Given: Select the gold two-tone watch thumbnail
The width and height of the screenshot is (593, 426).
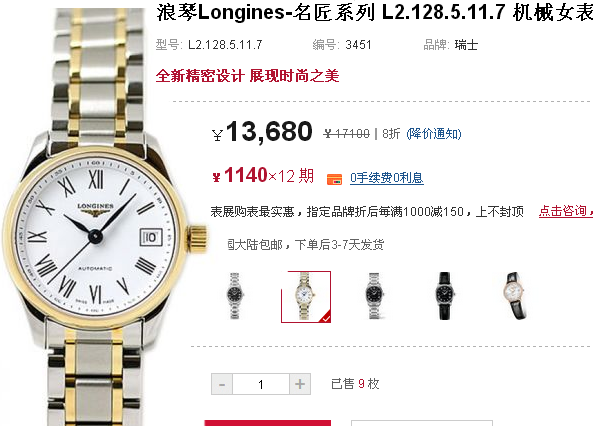Looking at the screenshot, I should click(306, 297).
